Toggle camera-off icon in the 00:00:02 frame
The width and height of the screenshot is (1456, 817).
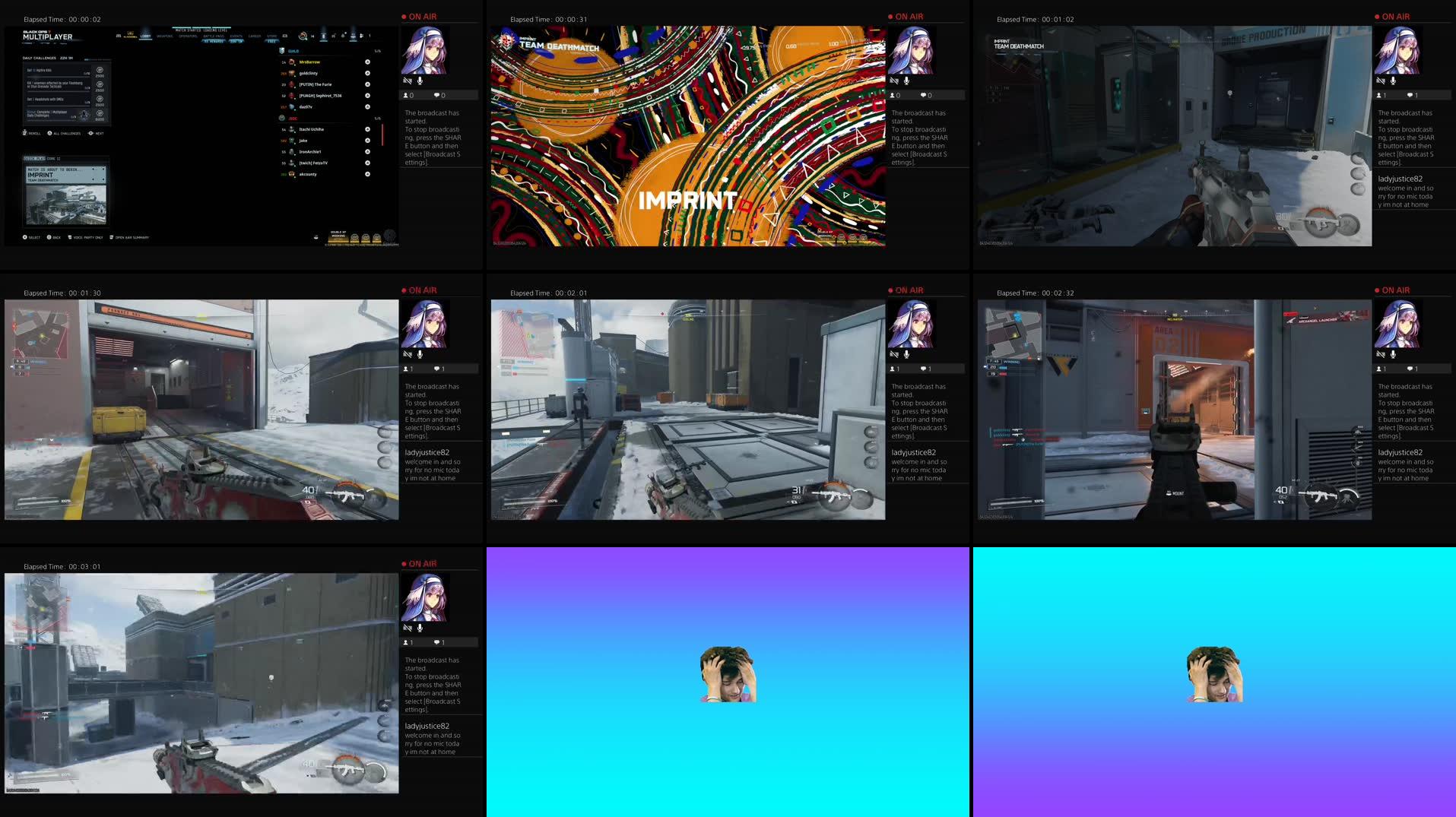(x=408, y=81)
